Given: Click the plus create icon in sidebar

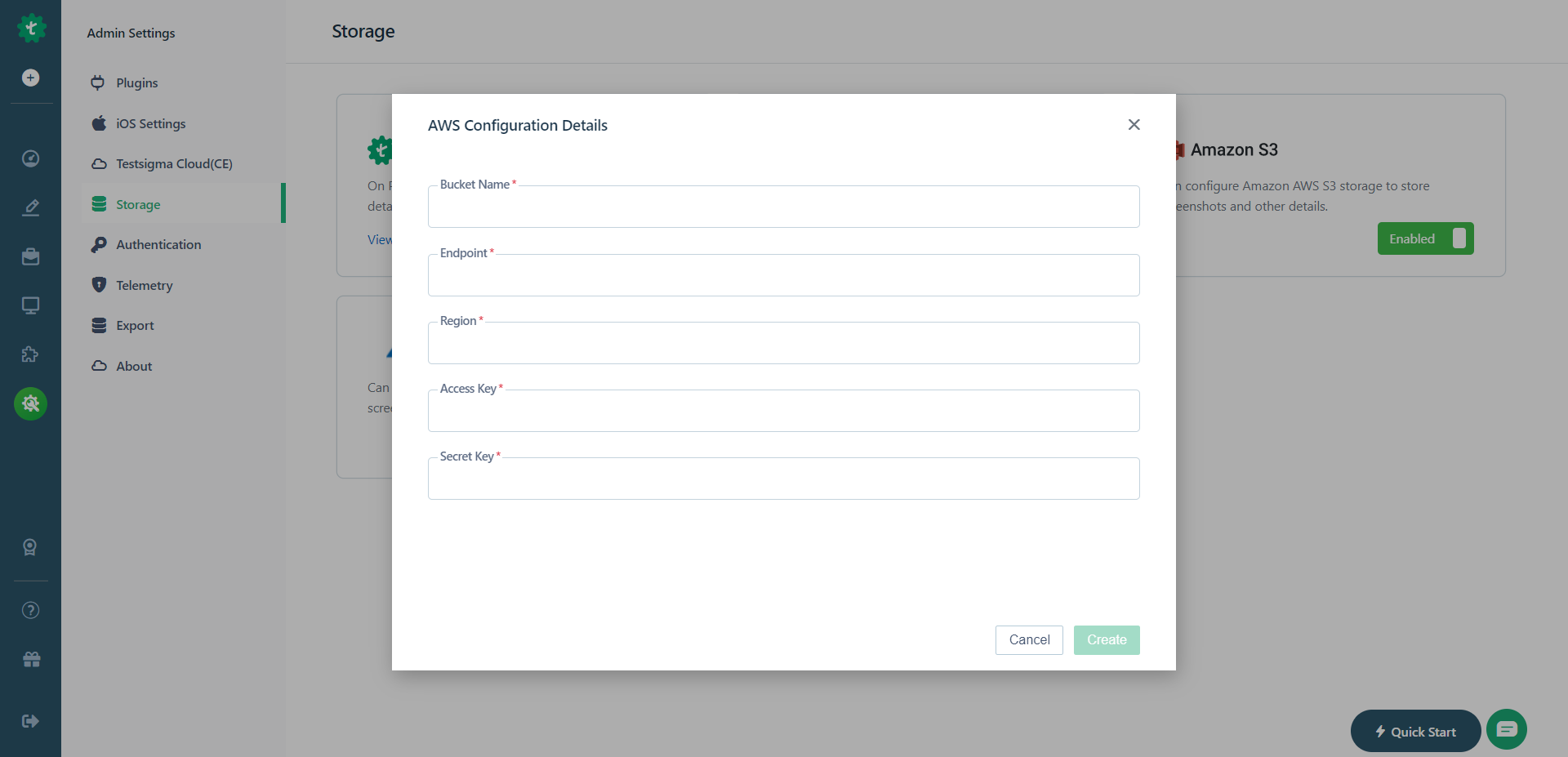Looking at the screenshot, I should point(30,78).
